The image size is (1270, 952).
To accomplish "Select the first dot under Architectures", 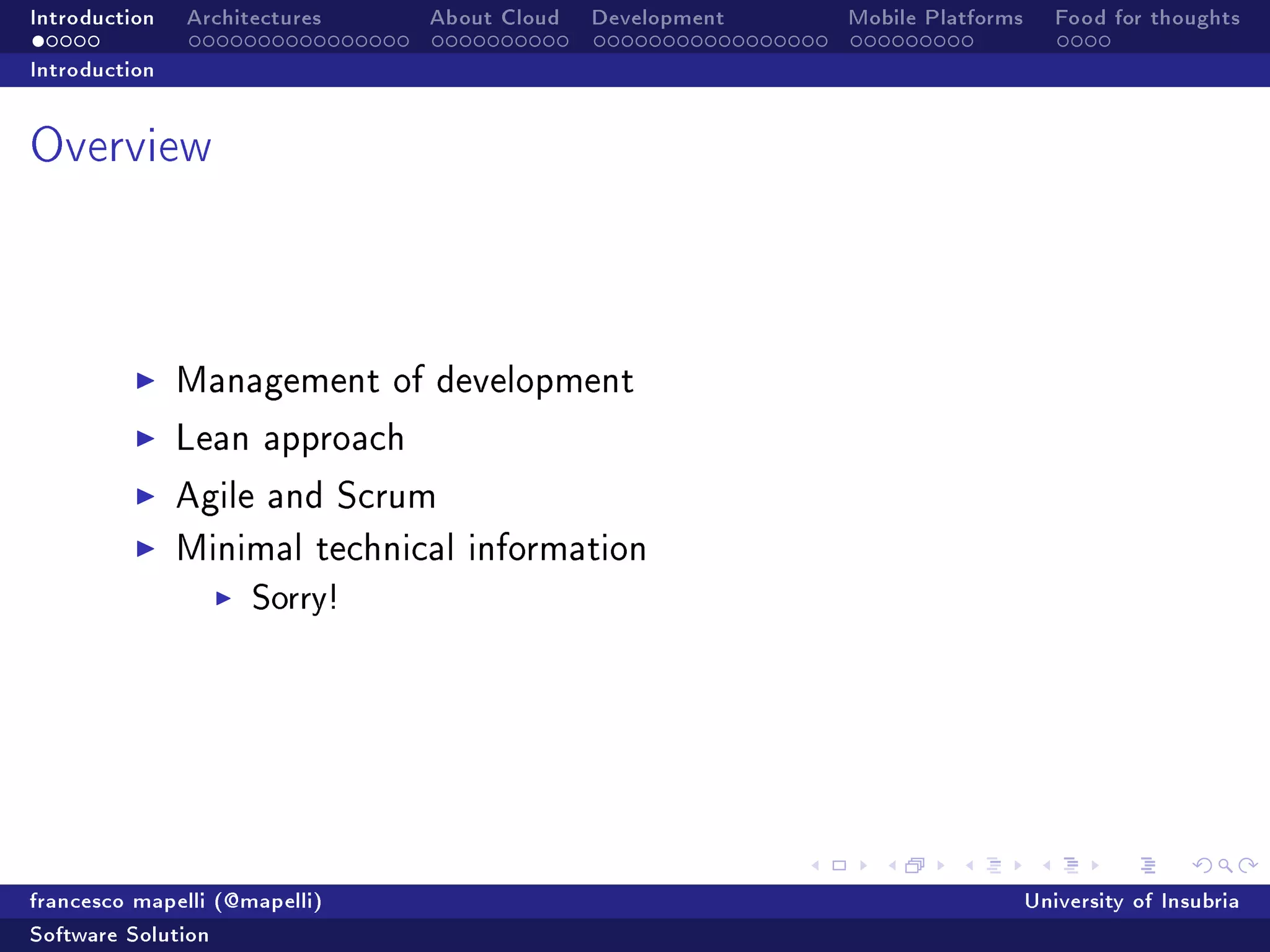I will pyautogui.click(x=195, y=42).
